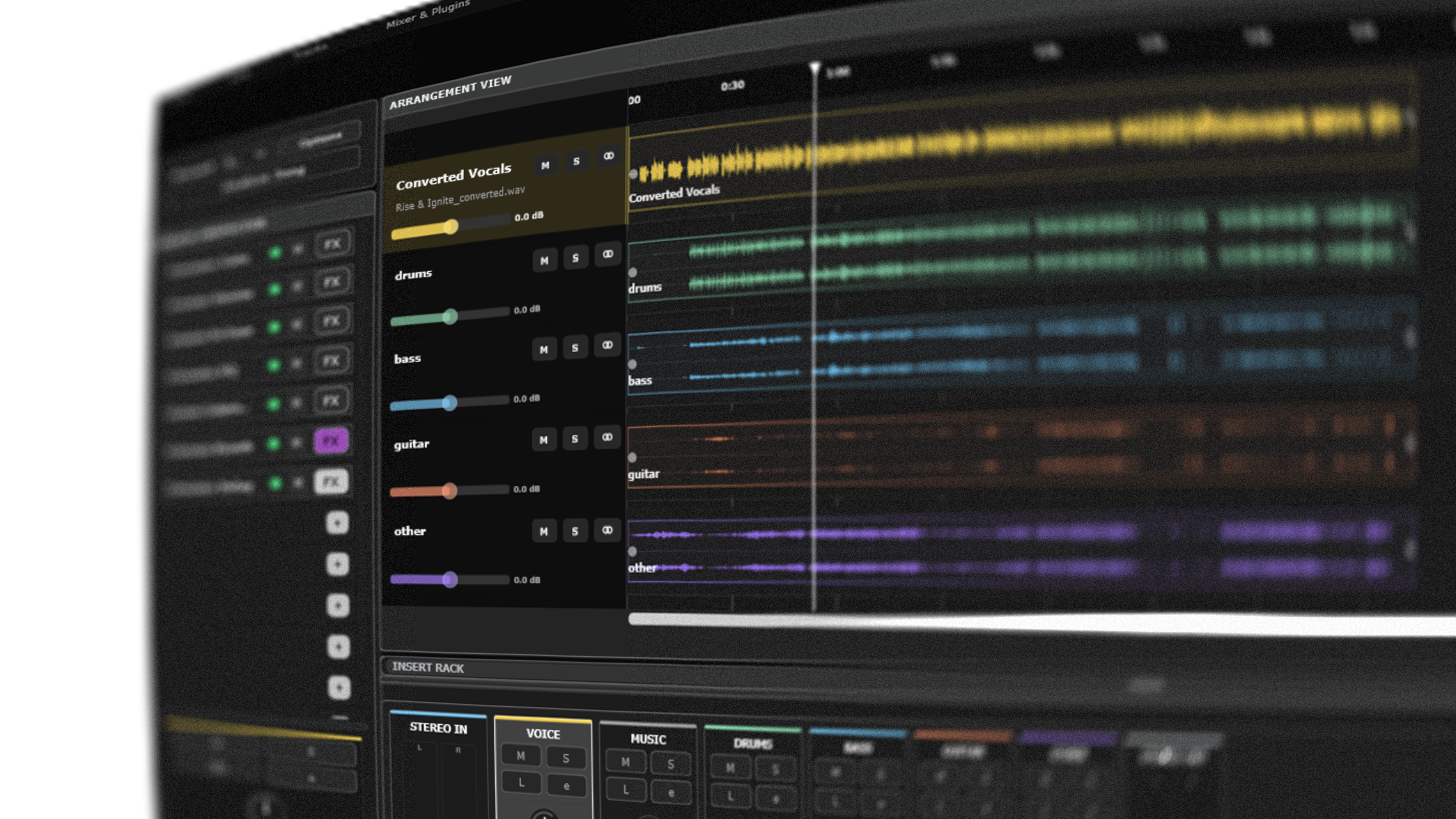Screen dimensions: 1456x819
Task: Mute the VOICE channel in insert rack
Action: [521, 756]
